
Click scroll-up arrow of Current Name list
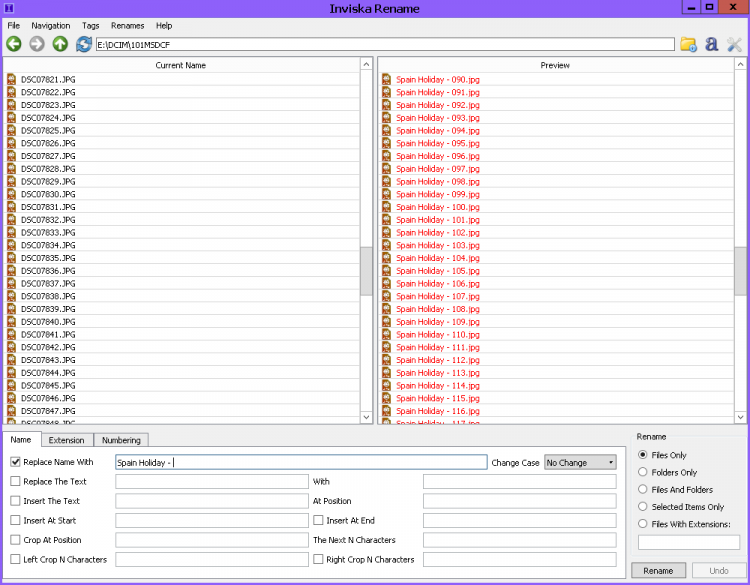[x=366, y=64]
